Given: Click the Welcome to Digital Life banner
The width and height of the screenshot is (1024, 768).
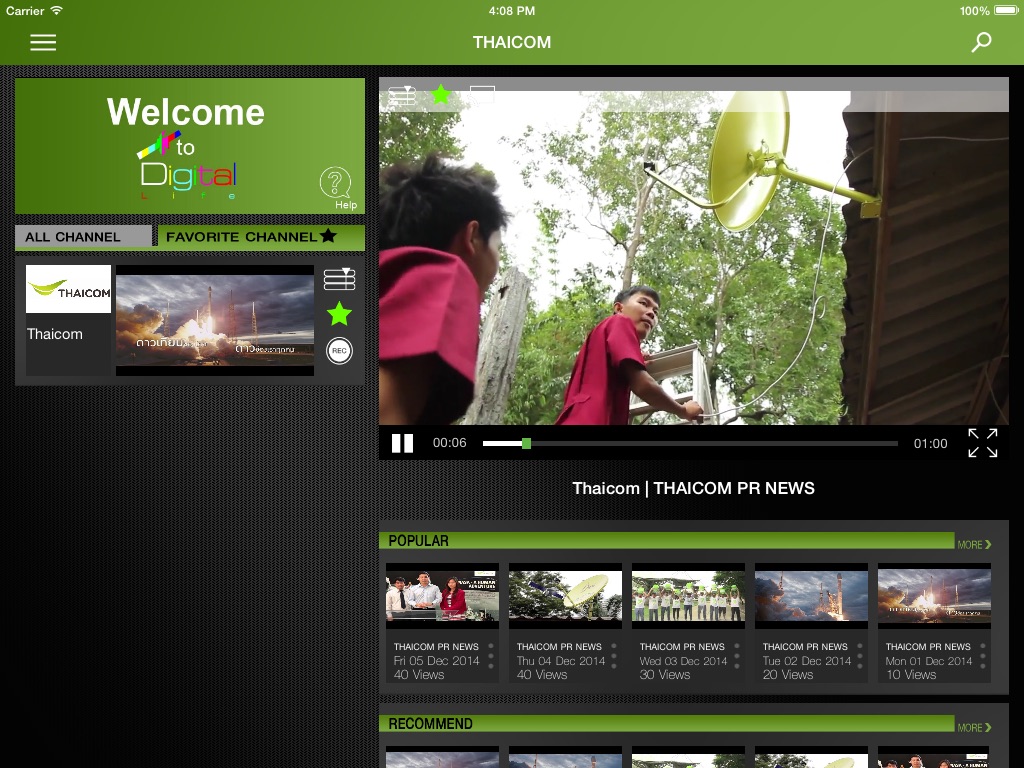Looking at the screenshot, I should coord(189,146).
